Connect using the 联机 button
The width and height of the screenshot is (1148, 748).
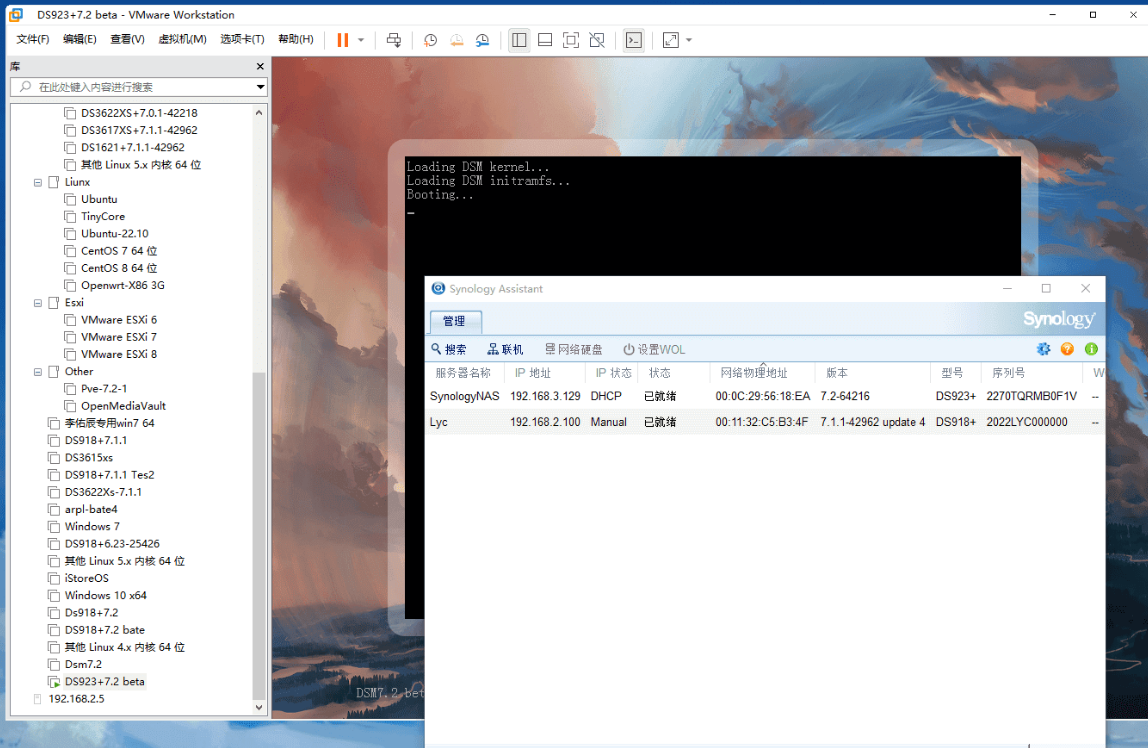click(505, 349)
